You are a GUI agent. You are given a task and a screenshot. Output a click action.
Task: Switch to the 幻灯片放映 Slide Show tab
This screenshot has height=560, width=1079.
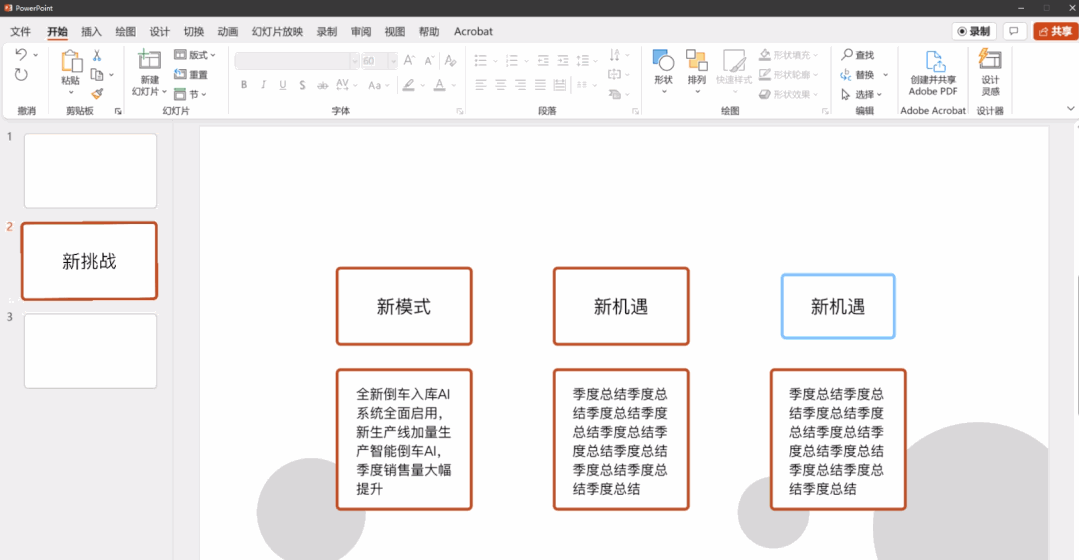pyautogui.click(x=277, y=32)
